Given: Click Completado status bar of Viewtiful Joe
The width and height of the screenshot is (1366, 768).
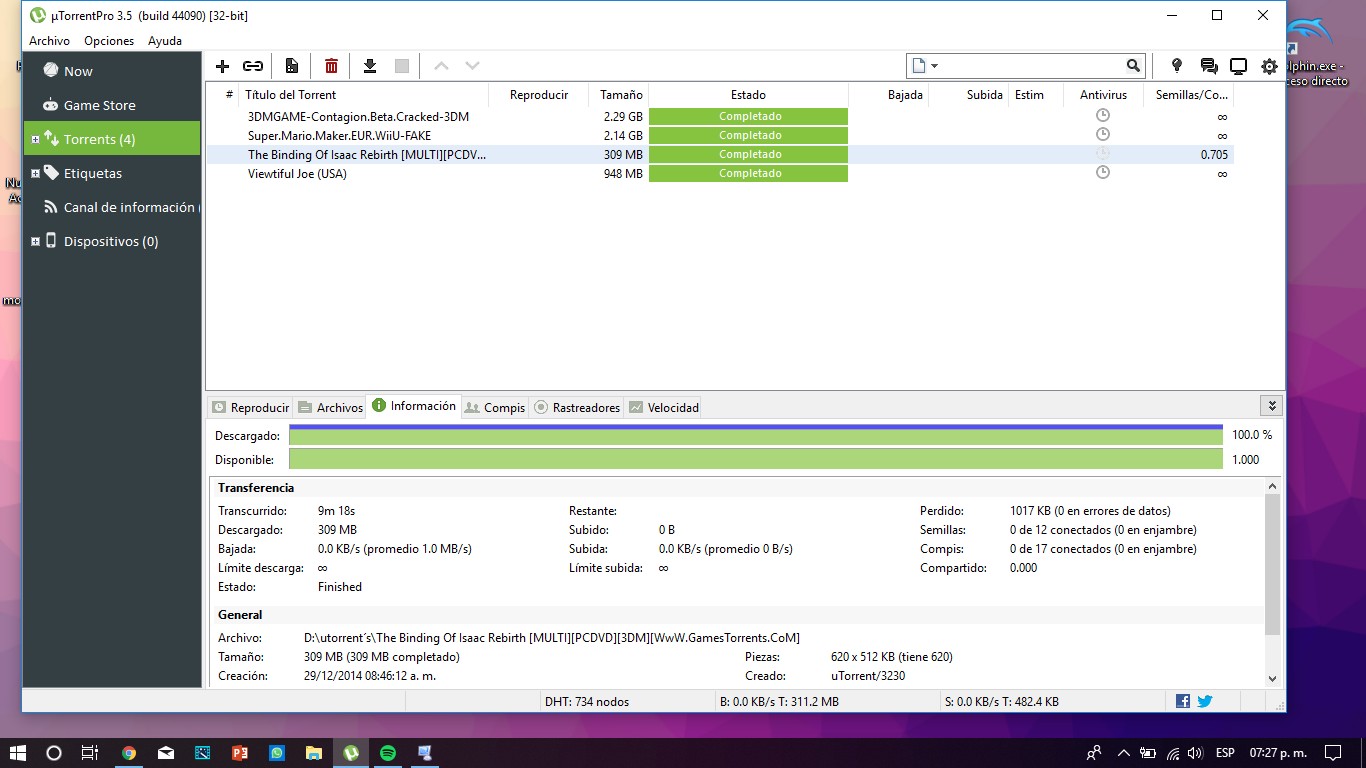Looking at the screenshot, I should click(748, 173).
